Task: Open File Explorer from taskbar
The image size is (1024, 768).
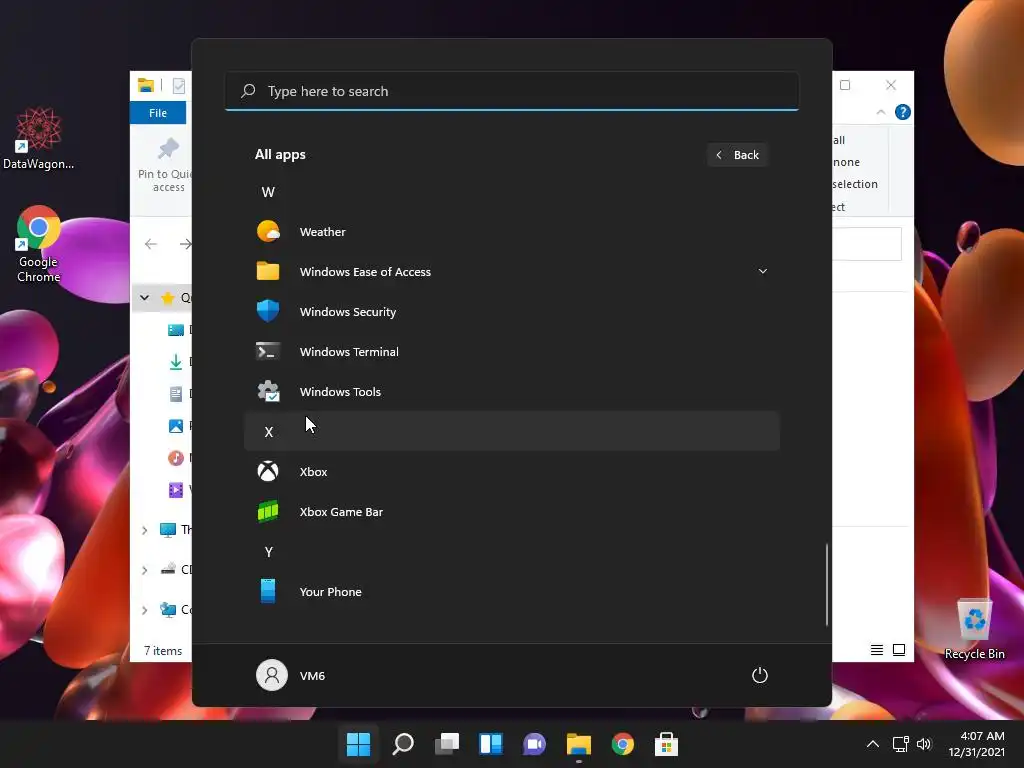Action: point(579,744)
